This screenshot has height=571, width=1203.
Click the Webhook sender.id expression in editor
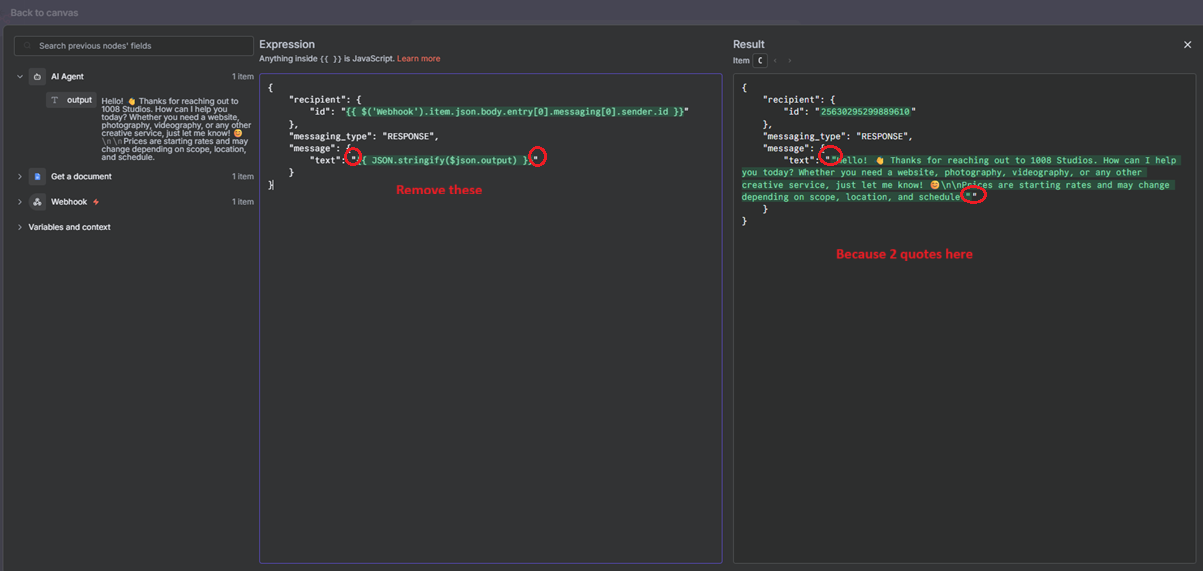click(x=515, y=112)
